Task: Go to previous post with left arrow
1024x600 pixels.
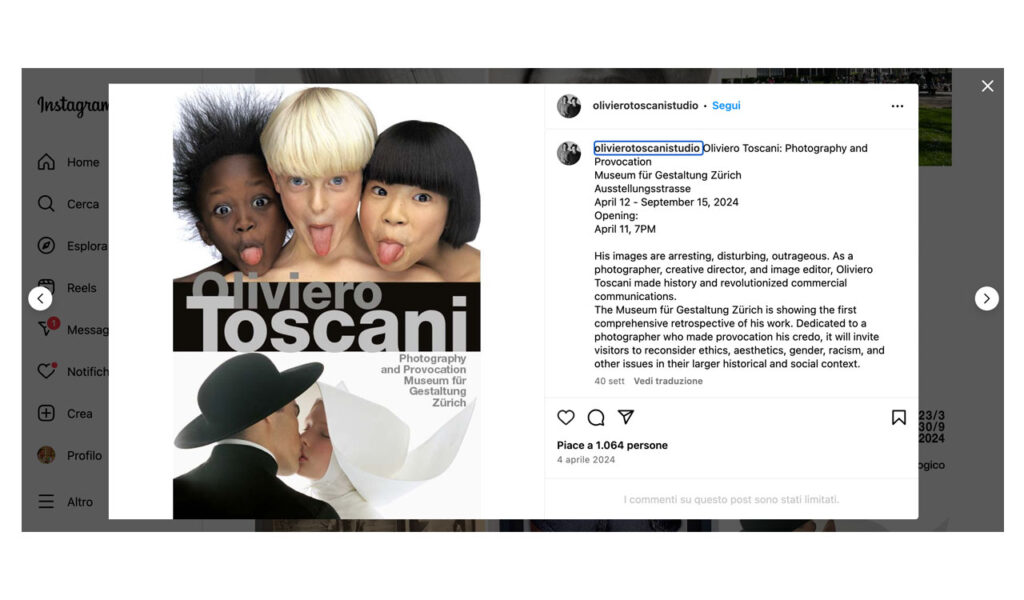Action: tap(40, 298)
